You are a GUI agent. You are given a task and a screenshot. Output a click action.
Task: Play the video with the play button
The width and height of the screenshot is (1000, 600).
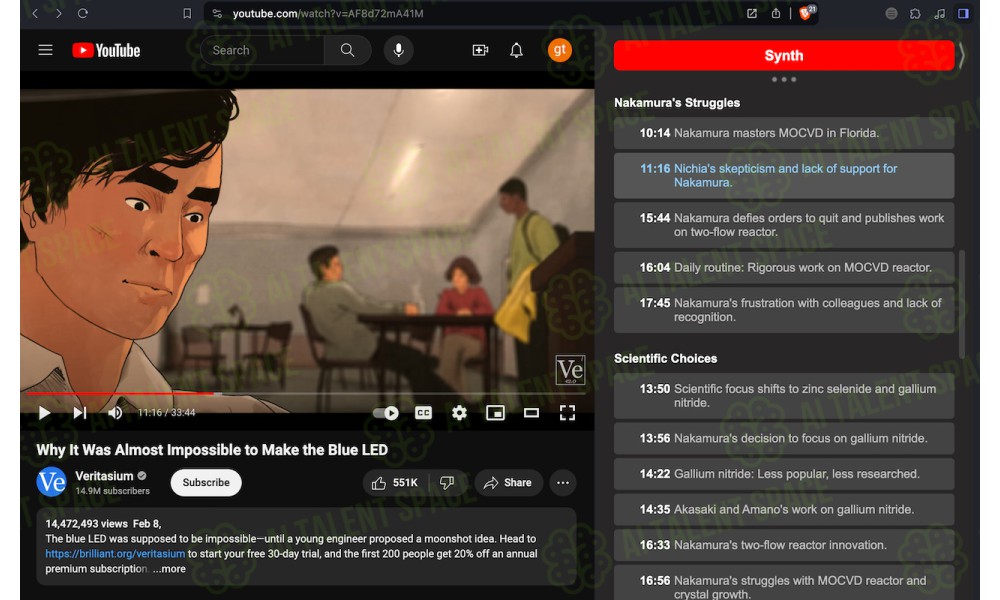(x=44, y=413)
